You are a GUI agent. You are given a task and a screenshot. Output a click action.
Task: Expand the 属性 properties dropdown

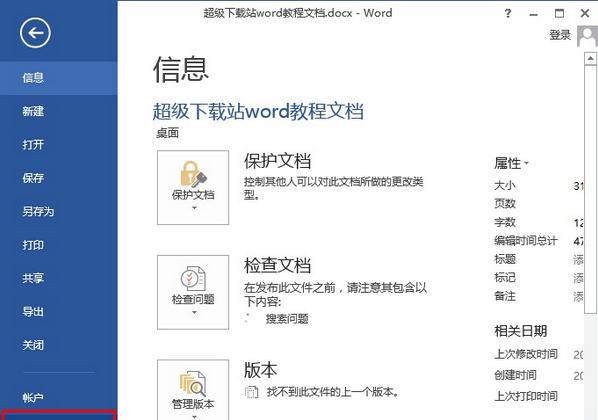[x=511, y=163]
